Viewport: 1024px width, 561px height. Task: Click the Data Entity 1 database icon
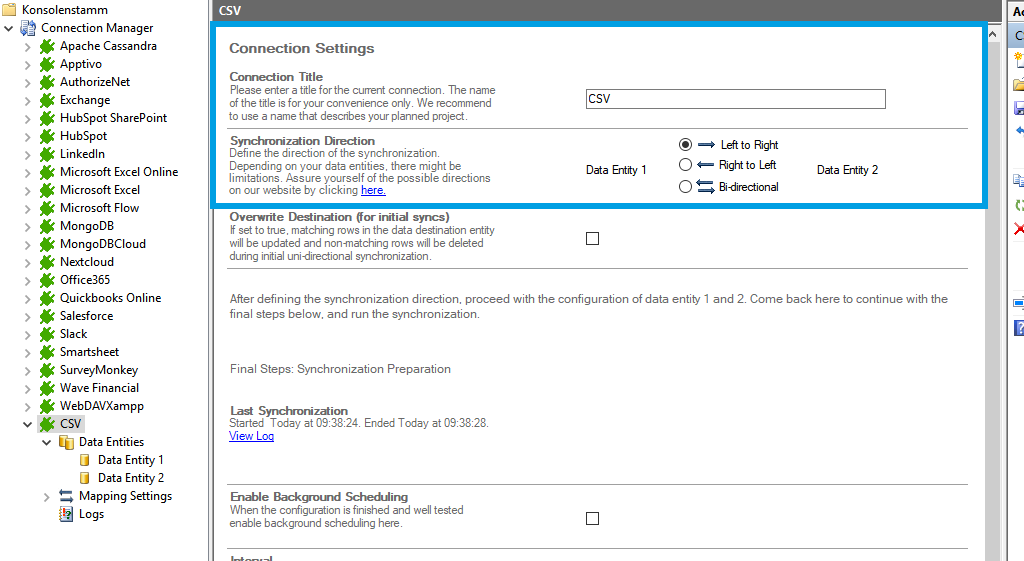coord(85,460)
